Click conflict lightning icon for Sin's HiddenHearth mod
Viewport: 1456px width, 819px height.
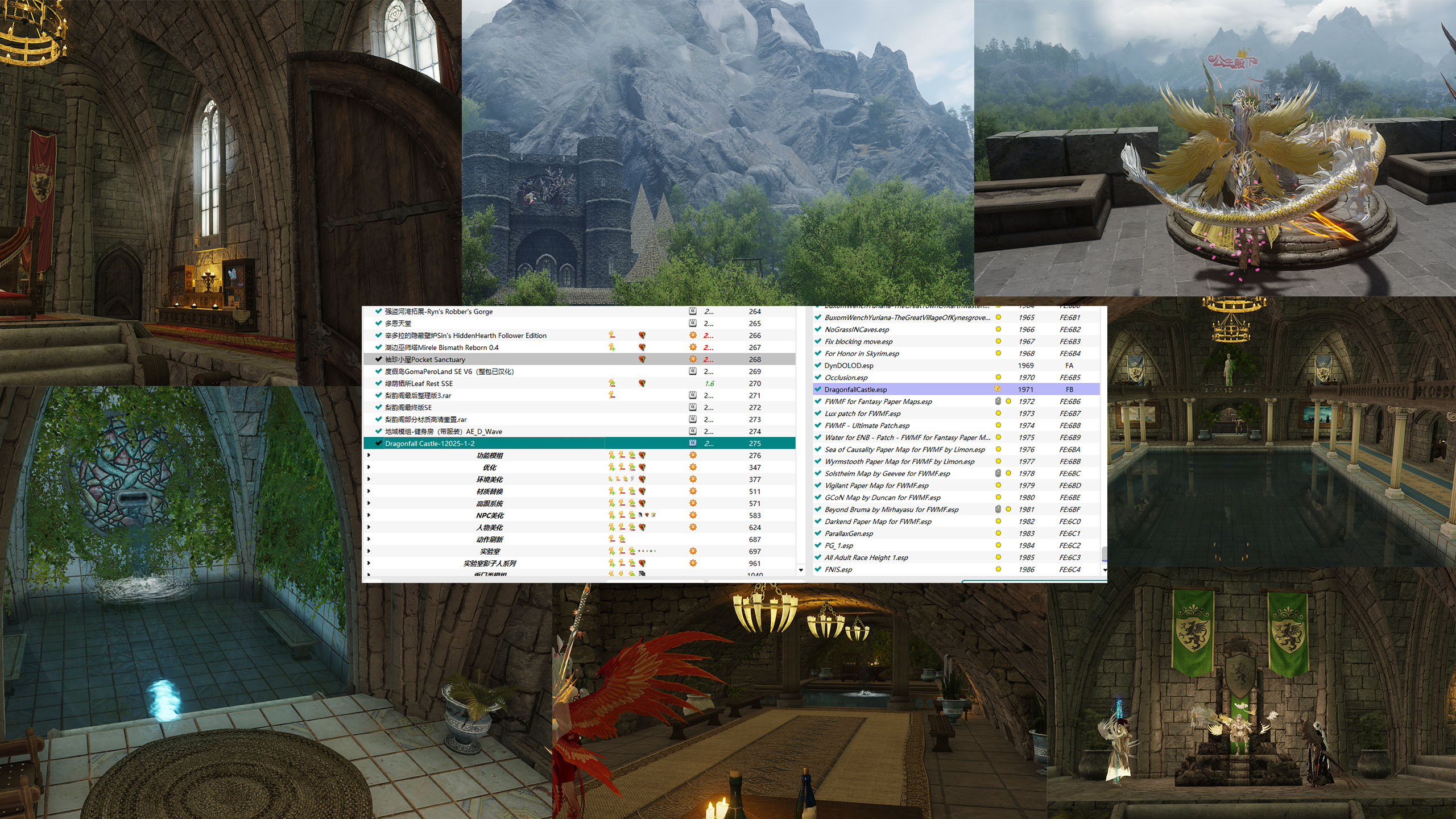(612, 336)
